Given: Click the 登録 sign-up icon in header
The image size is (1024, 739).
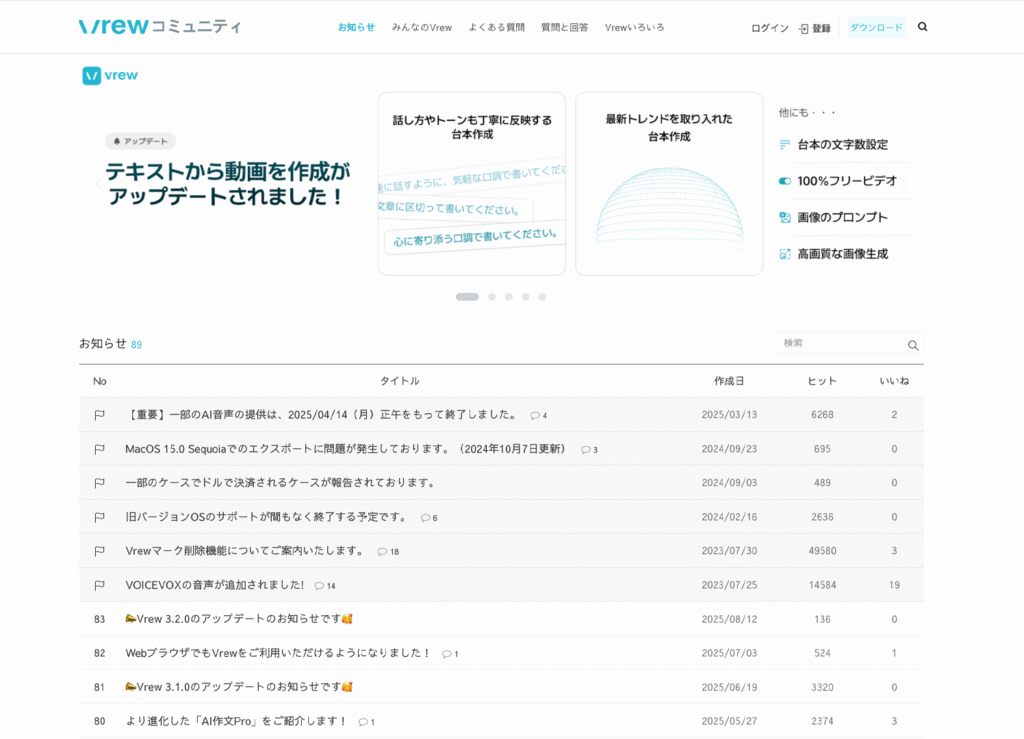Looking at the screenshot, I should click(x=805, y=28).
